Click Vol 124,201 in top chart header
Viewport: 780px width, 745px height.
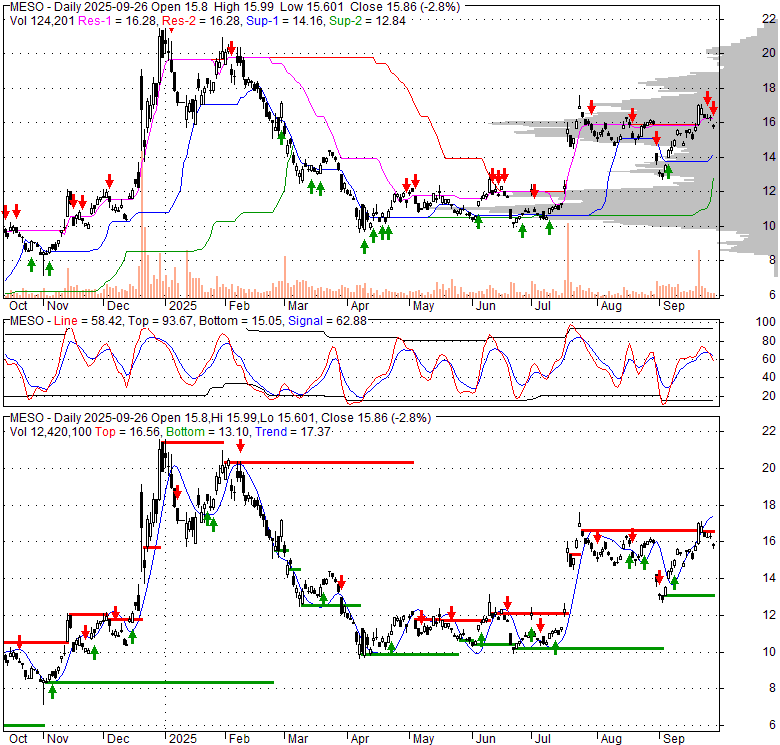pyautogui.click(x=42, y=21)
